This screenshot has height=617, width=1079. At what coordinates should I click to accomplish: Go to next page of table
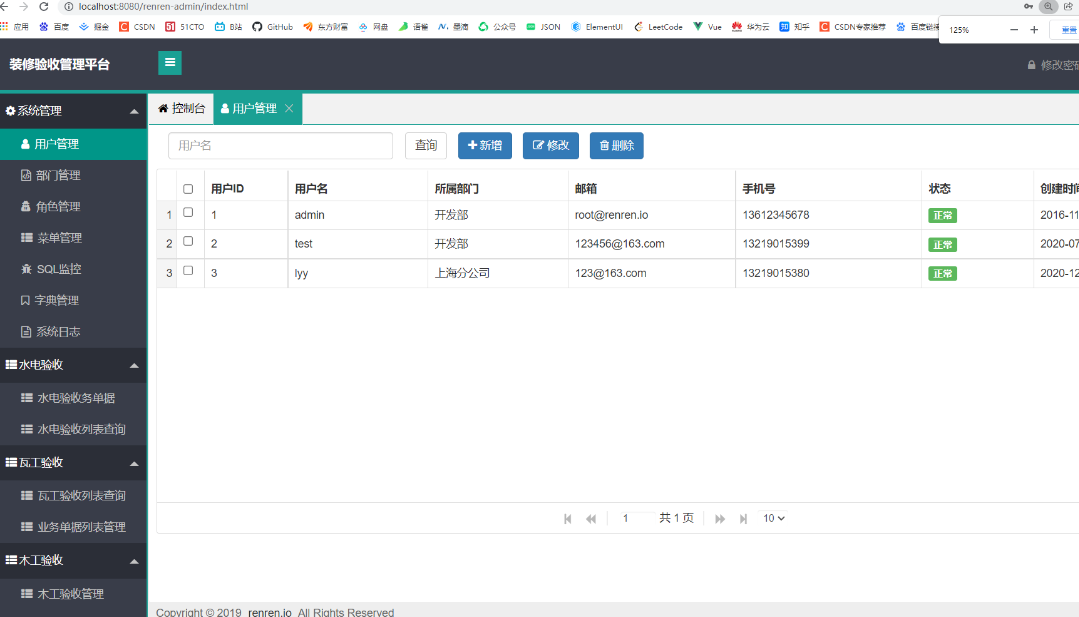720,519
